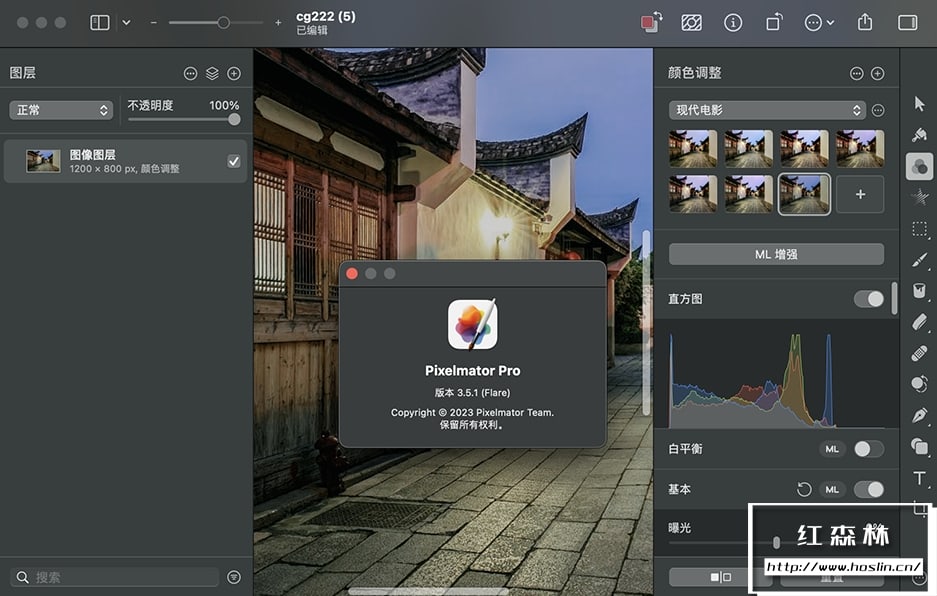Choose the Pen tool in toolbar

[x=919, y=414]
